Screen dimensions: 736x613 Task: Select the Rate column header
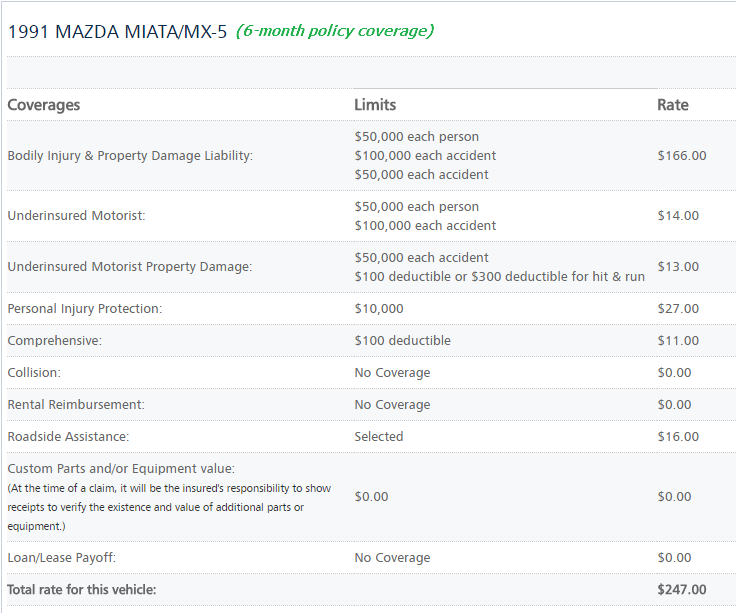(x=672, y=105)
